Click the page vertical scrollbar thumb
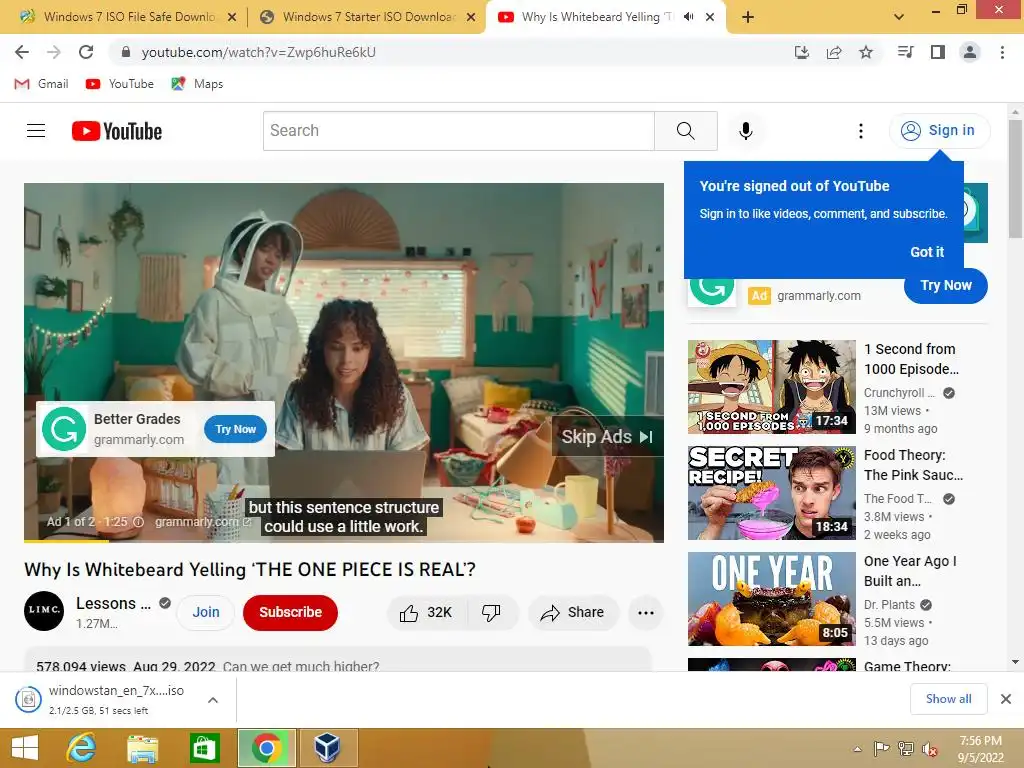Image resolution: width=1024 pixels, height=768 pixels. pyautogui.click(x=1015, y=178)
